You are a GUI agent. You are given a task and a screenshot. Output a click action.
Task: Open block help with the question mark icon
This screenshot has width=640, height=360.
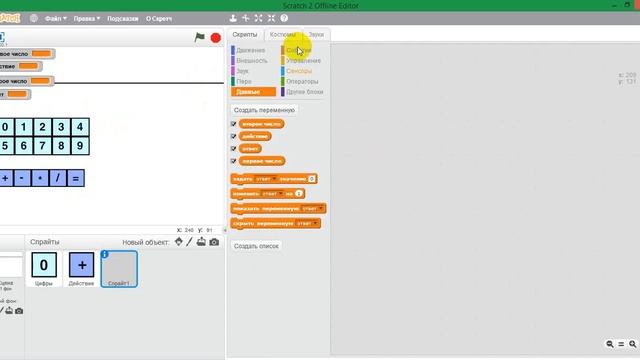pyautogui.click(x=284, y=18)
